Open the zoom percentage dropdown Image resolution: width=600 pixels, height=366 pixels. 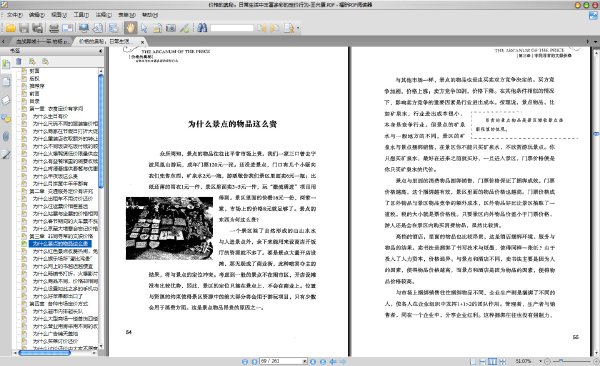click(x=540, y=361)
